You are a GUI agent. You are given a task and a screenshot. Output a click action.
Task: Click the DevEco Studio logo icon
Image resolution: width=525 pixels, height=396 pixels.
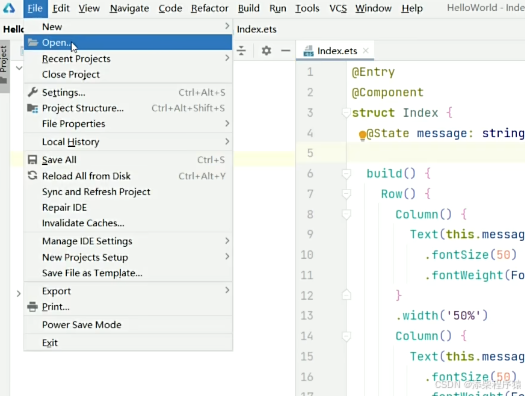tap(9, 8)
